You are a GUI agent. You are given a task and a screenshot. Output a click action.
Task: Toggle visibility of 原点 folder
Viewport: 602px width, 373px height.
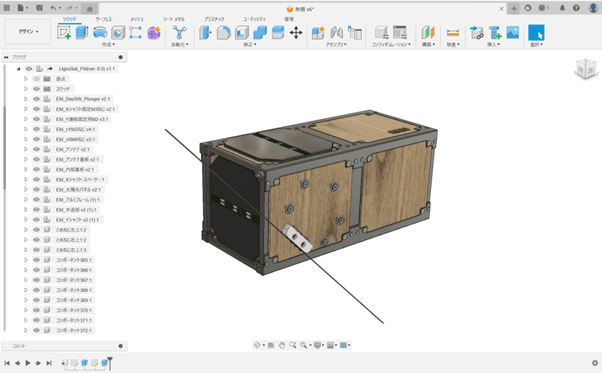[36, 79]
